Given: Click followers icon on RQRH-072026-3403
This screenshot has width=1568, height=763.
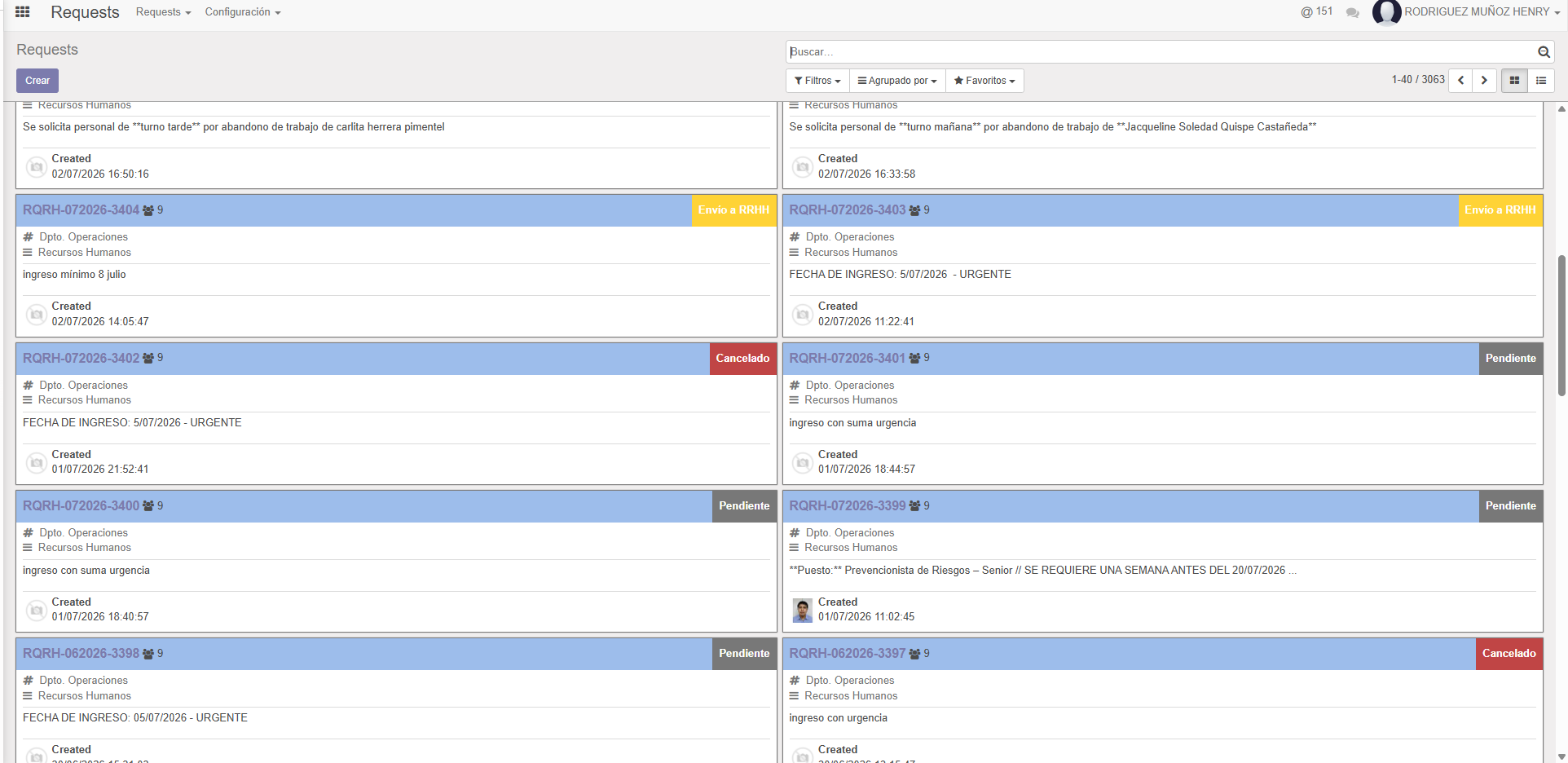Looking at the screenshot, I should (x=914, y=210).
